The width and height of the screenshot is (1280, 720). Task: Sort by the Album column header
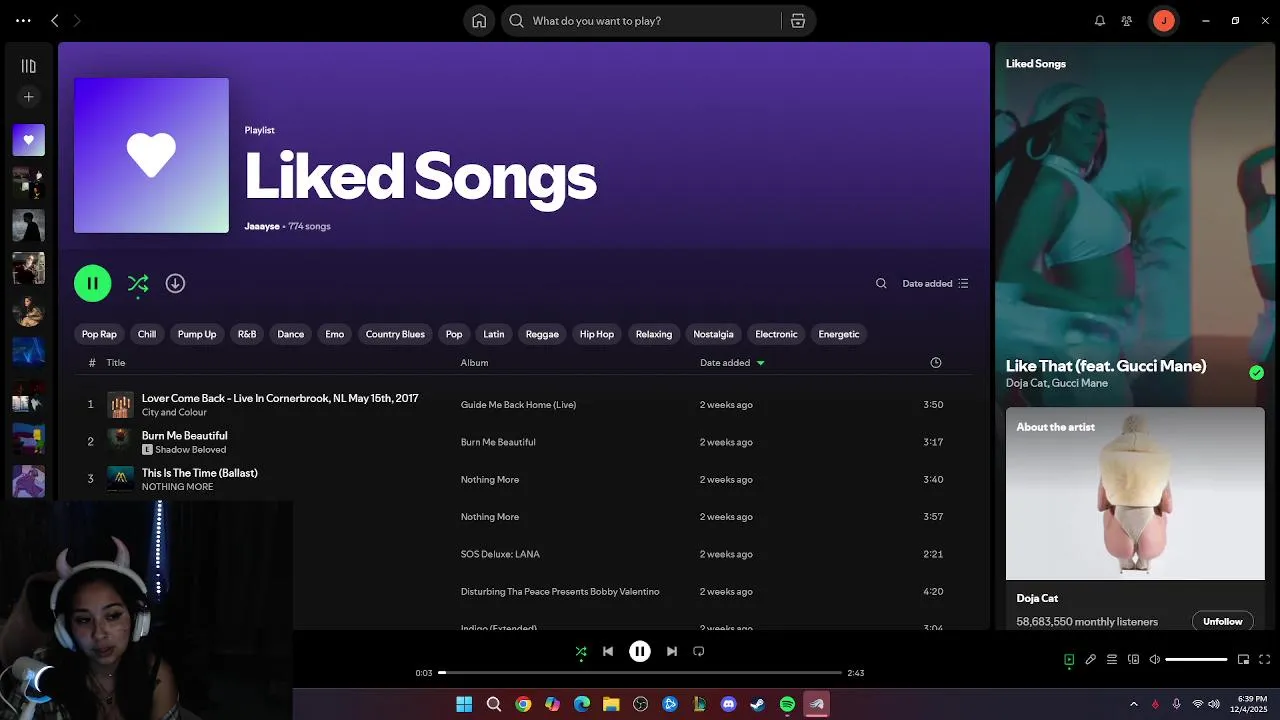[474, 363]
